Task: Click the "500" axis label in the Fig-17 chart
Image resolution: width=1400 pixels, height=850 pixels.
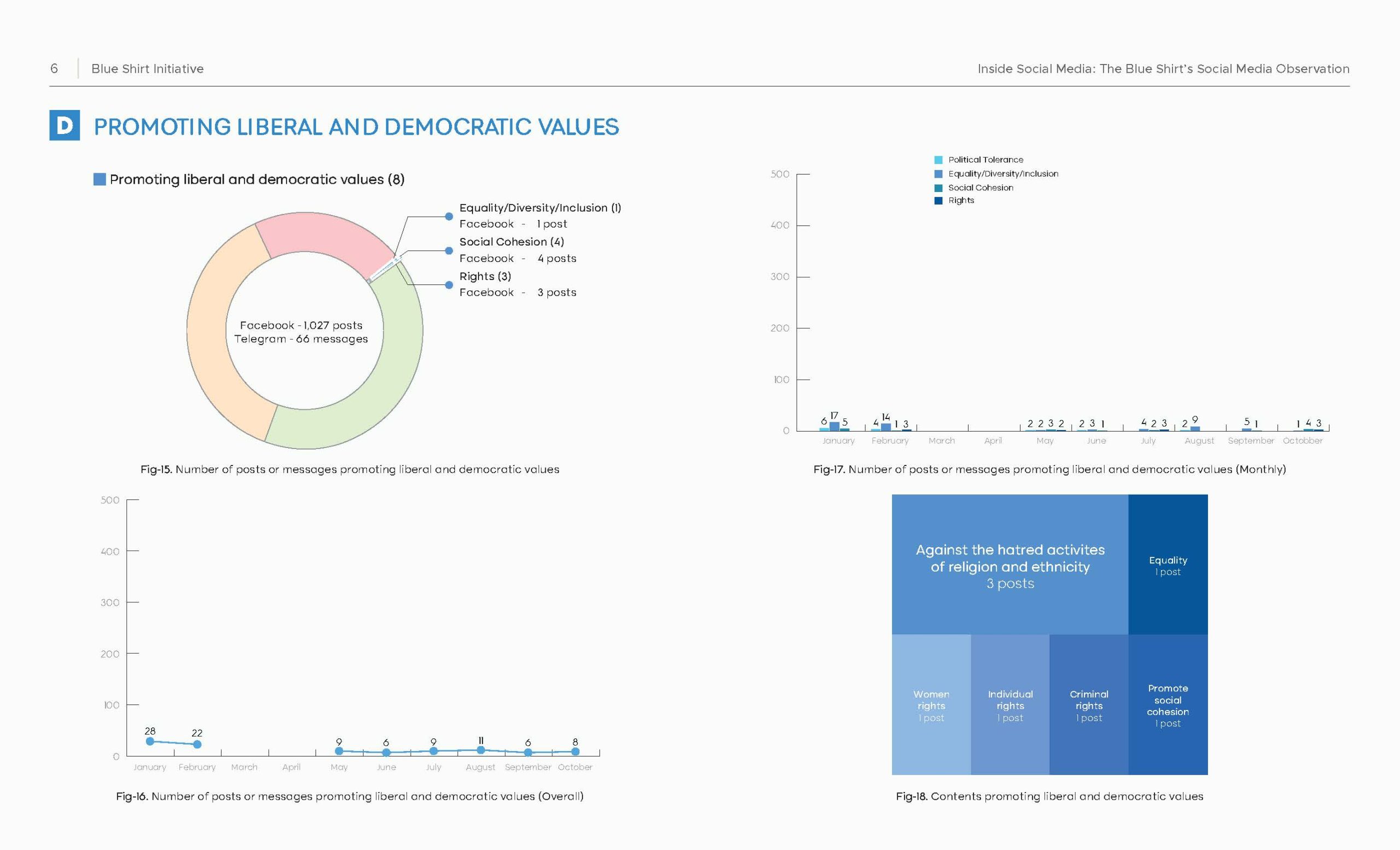Action: tap(779, 174)
